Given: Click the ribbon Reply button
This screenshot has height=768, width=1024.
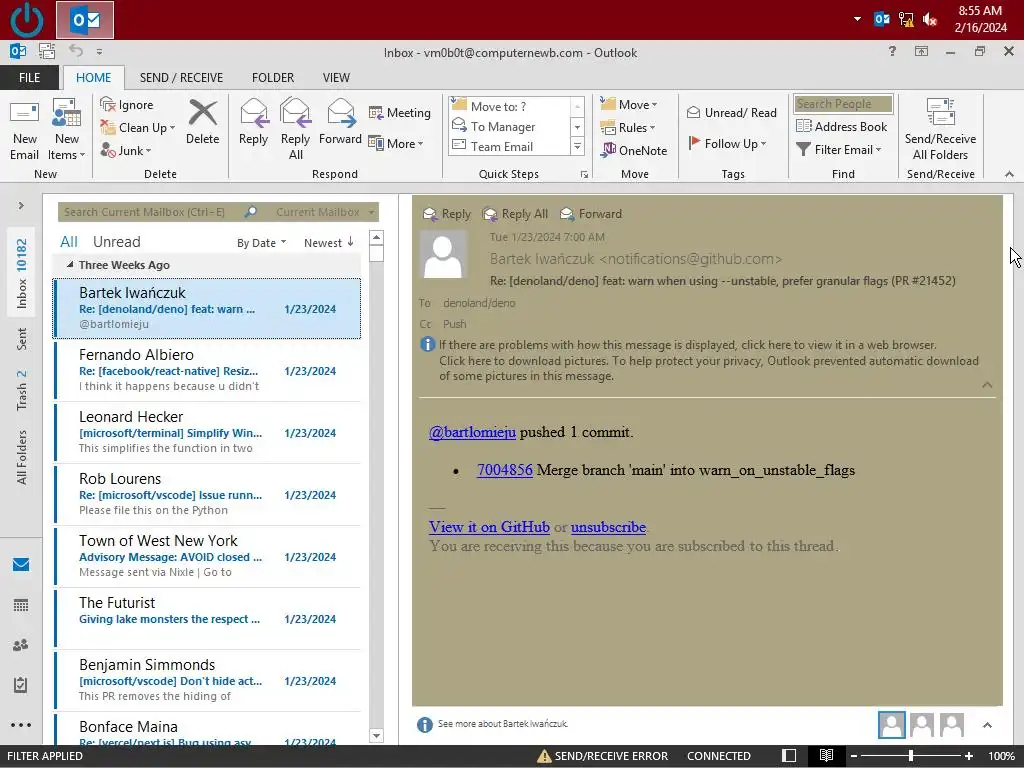Looking at the screenshot, I should tap(253, 123).
